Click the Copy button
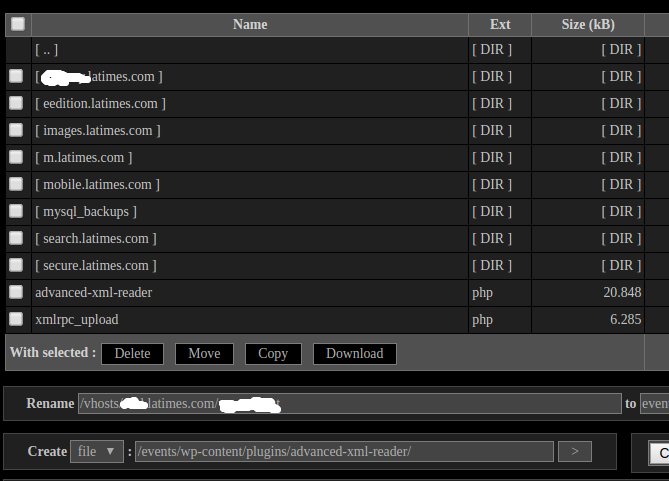Viewport: 669px width, 481px height. [273, 354]
